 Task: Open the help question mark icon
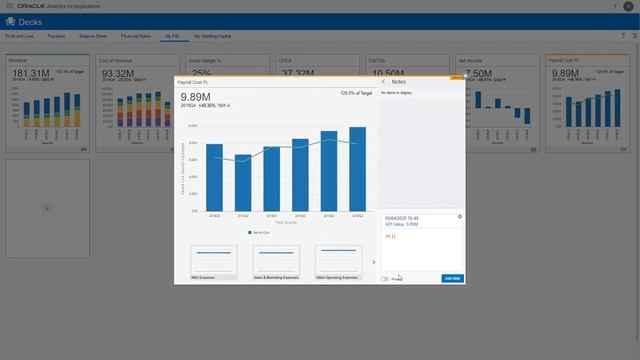615,6
